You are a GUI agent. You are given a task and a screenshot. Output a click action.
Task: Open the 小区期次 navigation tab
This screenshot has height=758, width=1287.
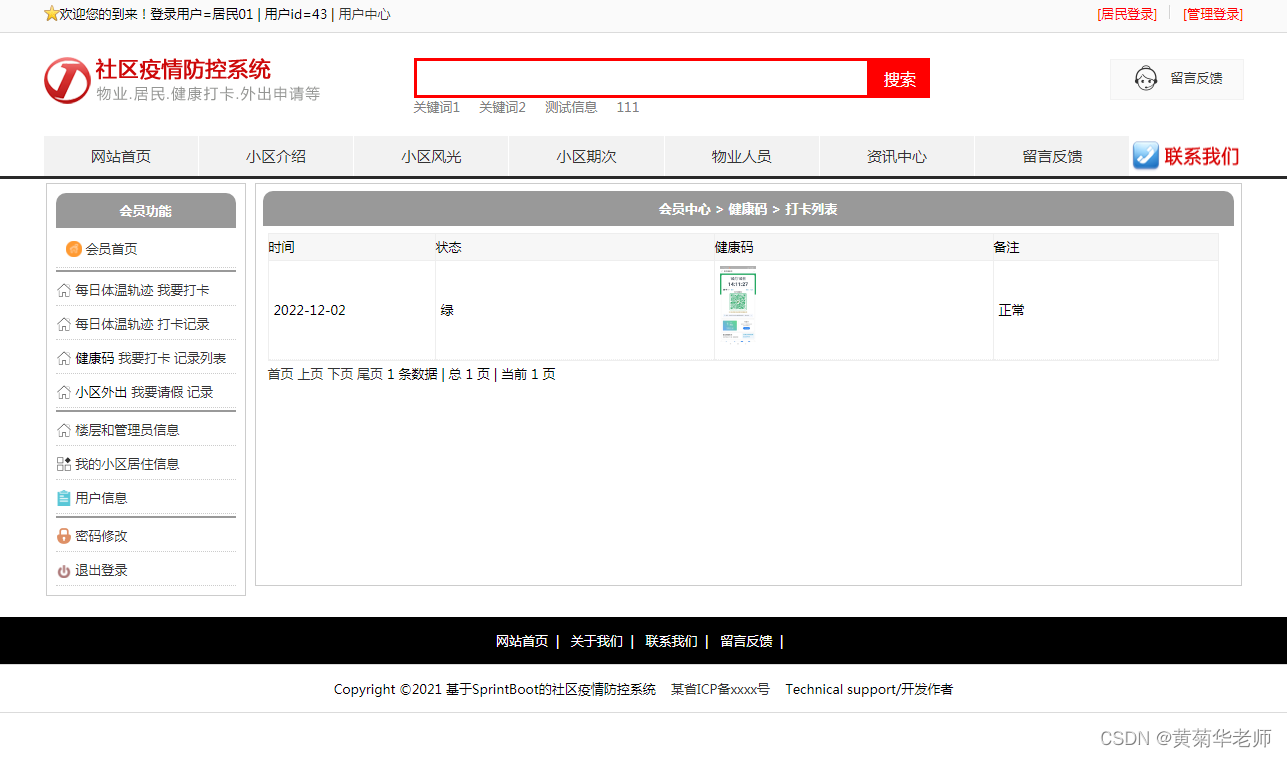click(x=586, y=156)
